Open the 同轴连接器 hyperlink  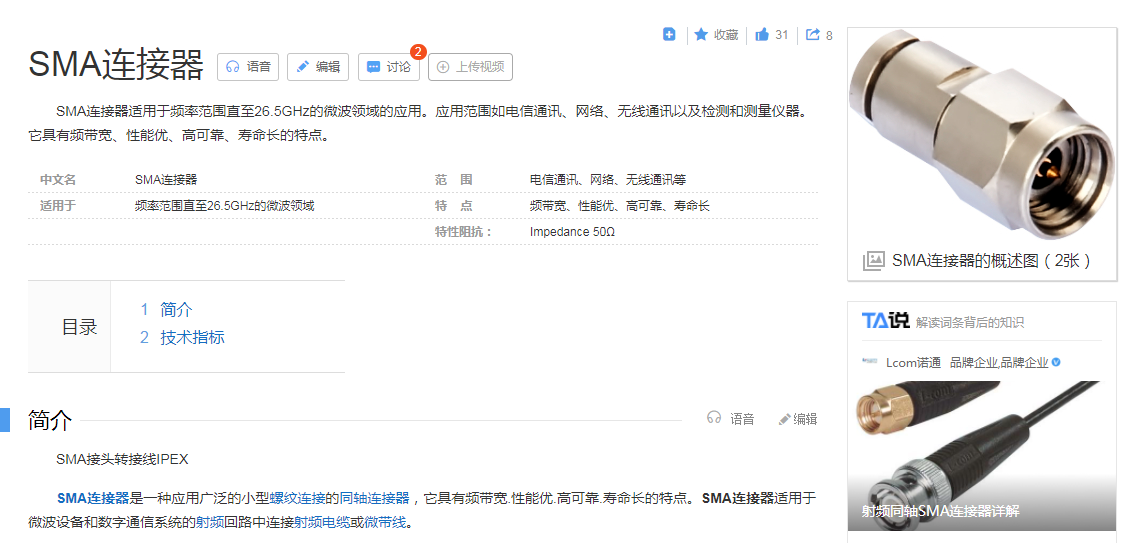click(375, 498)
